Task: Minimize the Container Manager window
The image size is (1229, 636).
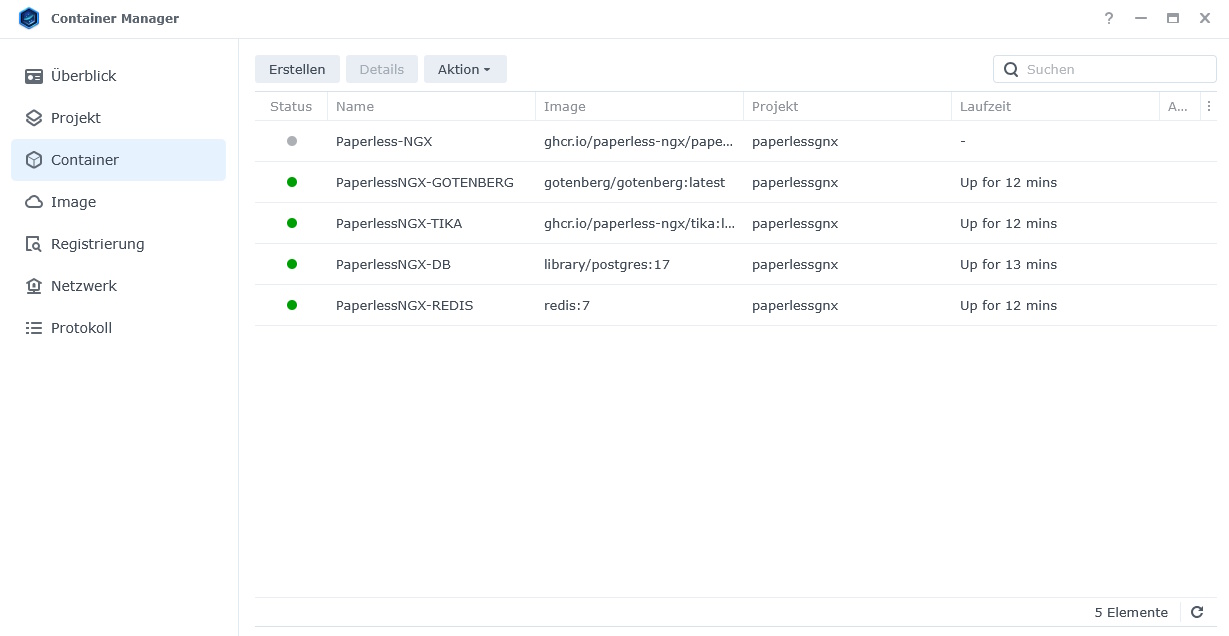Action: coord(1140,18)
